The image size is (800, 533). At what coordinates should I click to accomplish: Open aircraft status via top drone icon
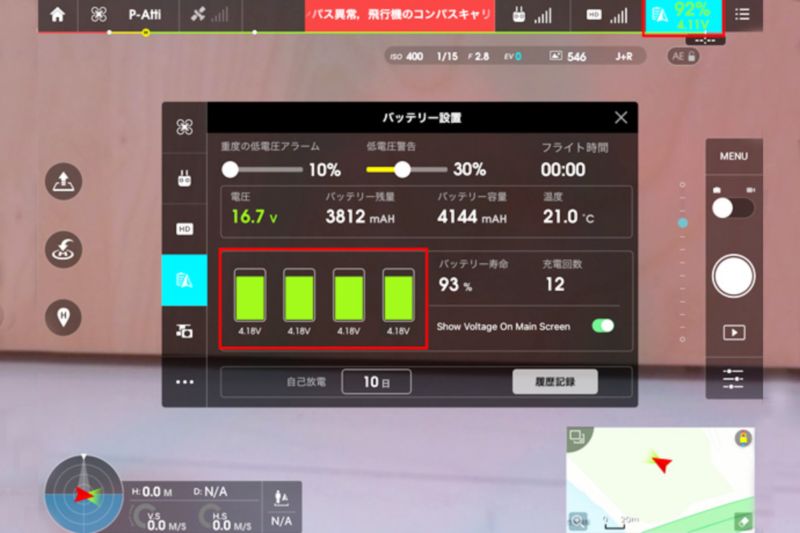click(x=98, y=15)
